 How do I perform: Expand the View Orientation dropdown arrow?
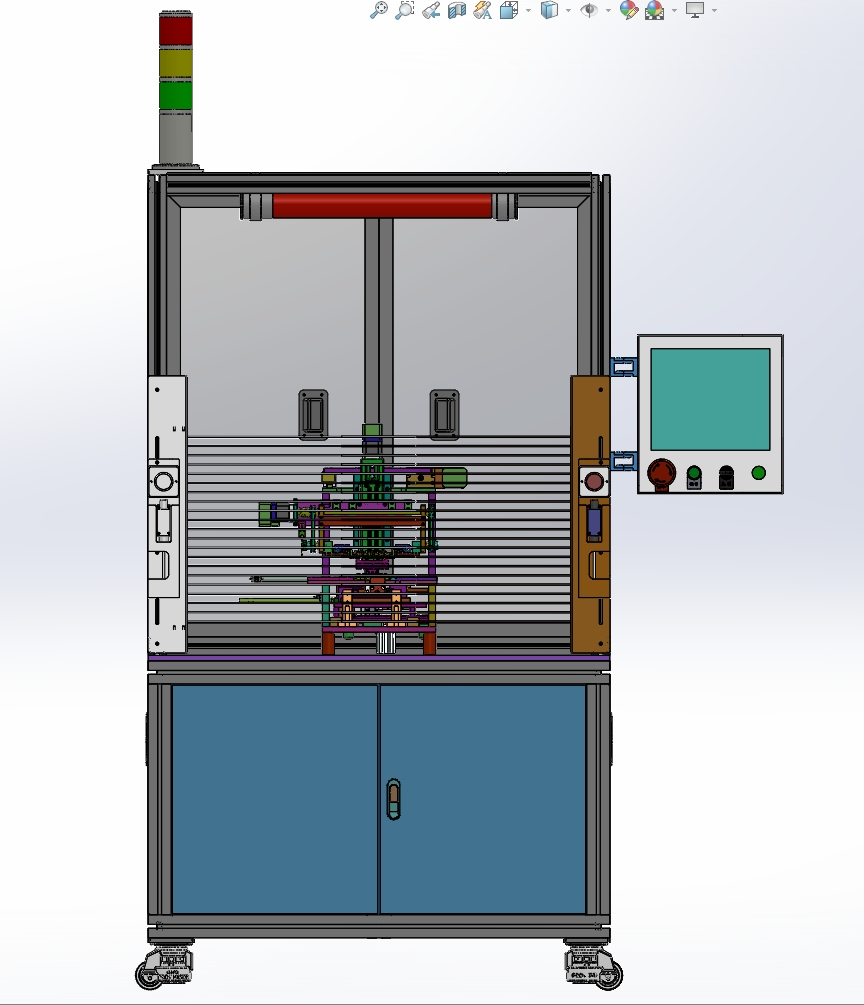528,10
